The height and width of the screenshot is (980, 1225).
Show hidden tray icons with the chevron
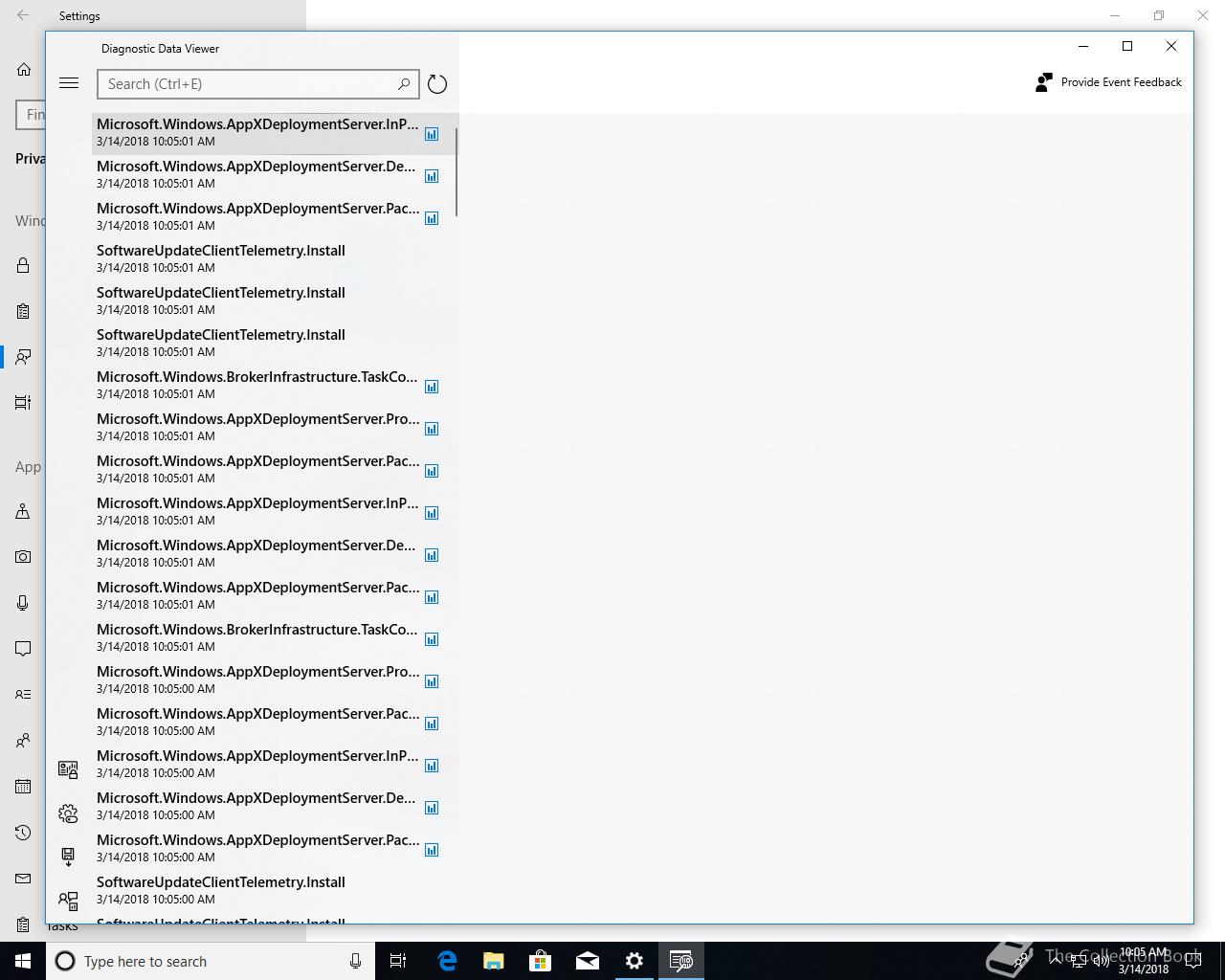tap(1056, 961)
